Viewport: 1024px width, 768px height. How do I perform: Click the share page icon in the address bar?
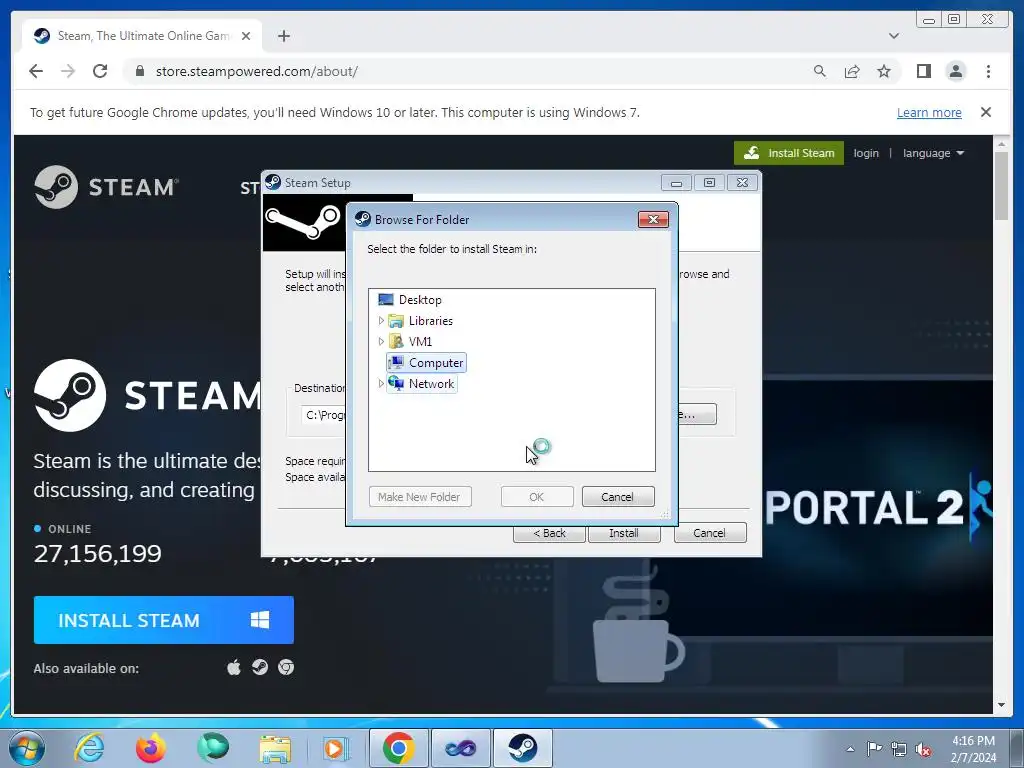(x=852, y=71)
